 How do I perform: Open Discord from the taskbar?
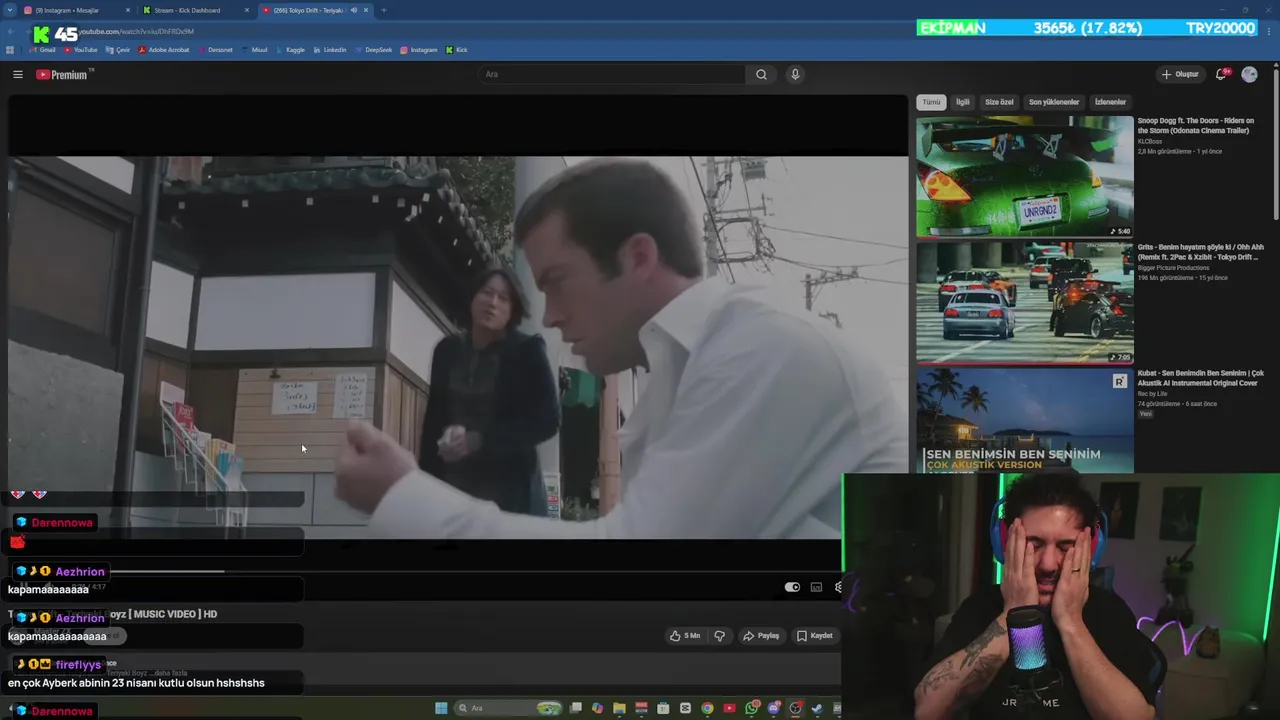coord(773,708)
